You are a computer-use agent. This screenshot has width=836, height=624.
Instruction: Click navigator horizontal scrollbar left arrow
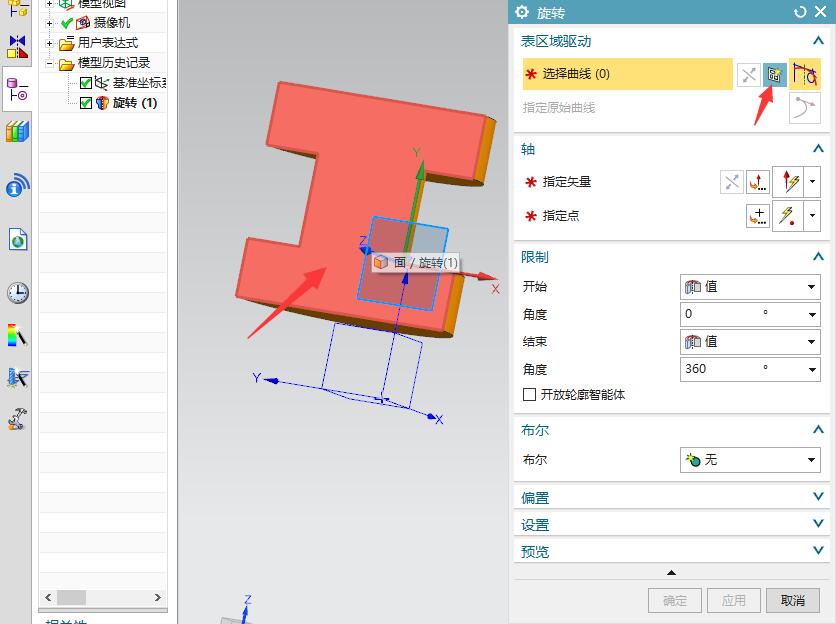pos(48,597)
